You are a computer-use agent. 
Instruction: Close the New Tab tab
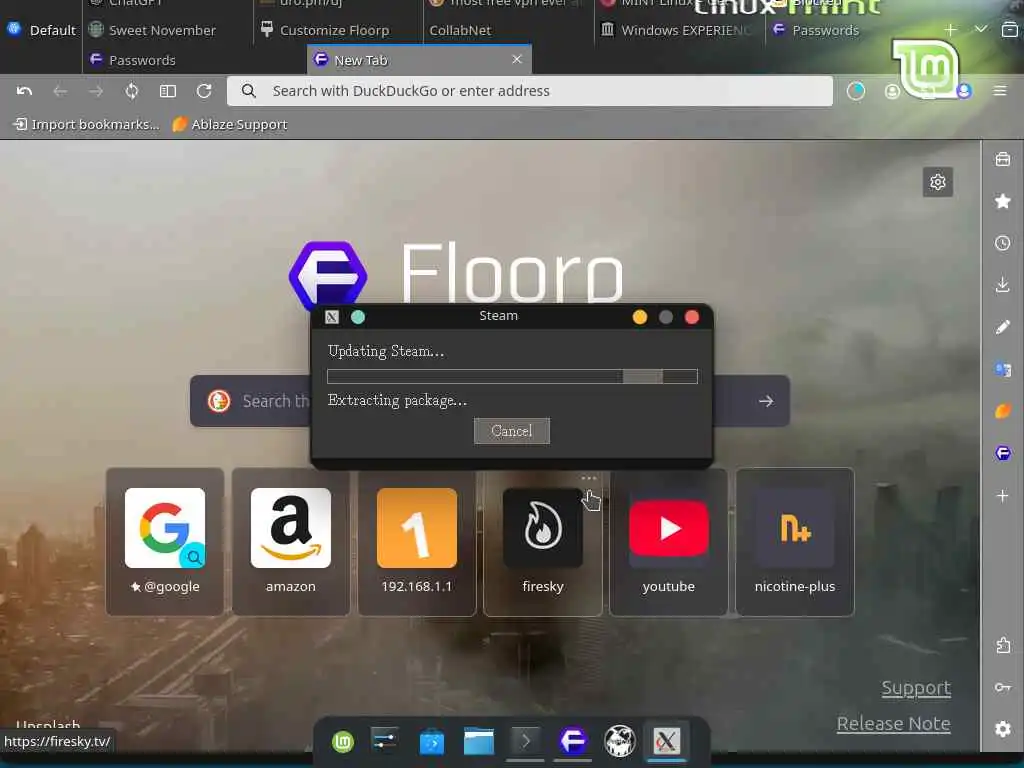[517, 59]
